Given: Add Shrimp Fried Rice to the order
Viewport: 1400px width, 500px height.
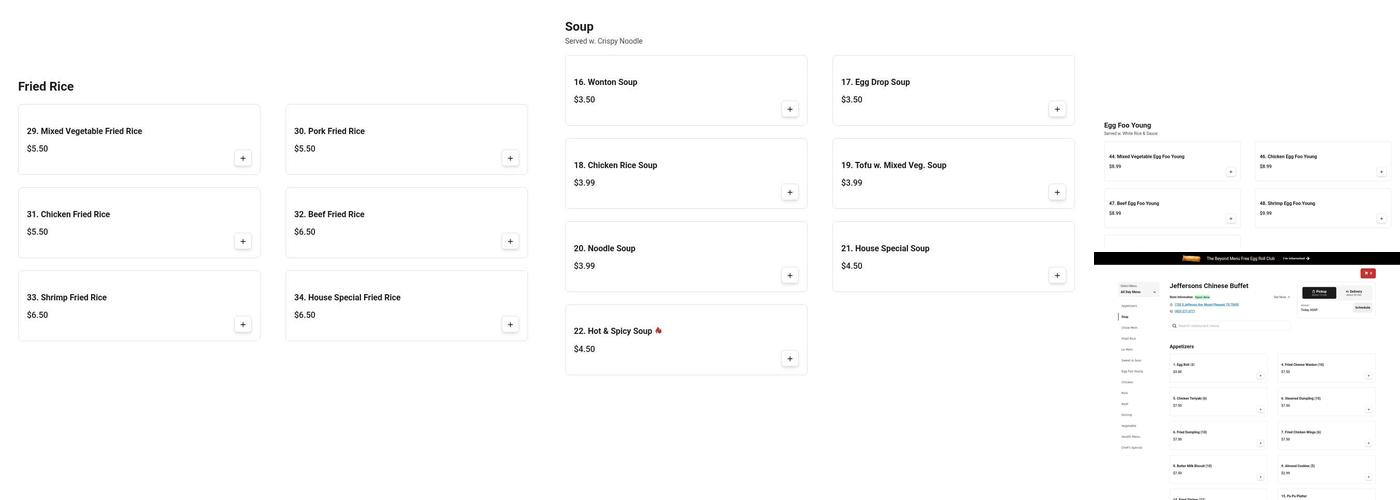Looking at the screenshot, I should pyautogui.click(x=243, y=324).
